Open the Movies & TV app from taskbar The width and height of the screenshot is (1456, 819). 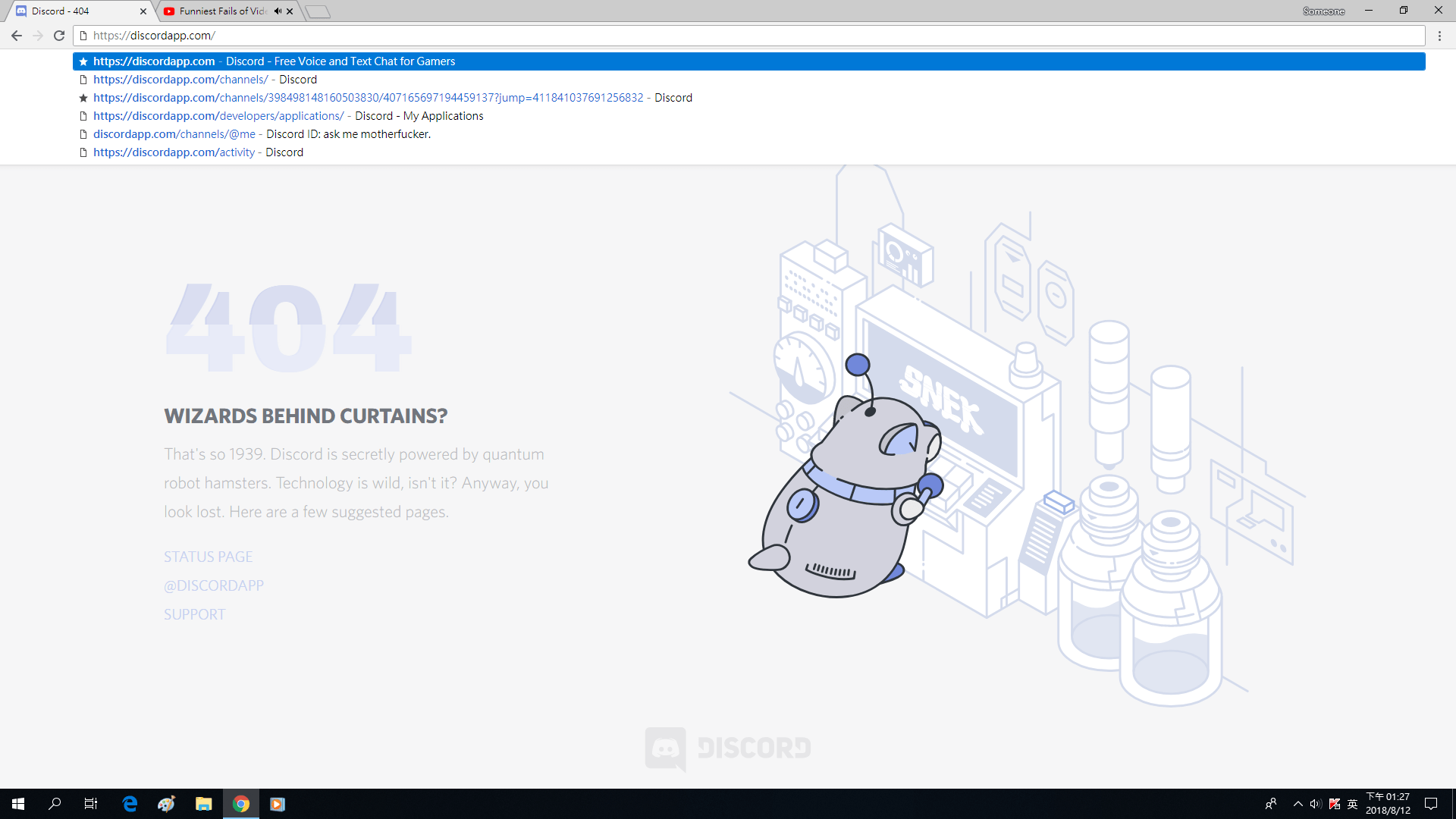[x=278, y=804]
